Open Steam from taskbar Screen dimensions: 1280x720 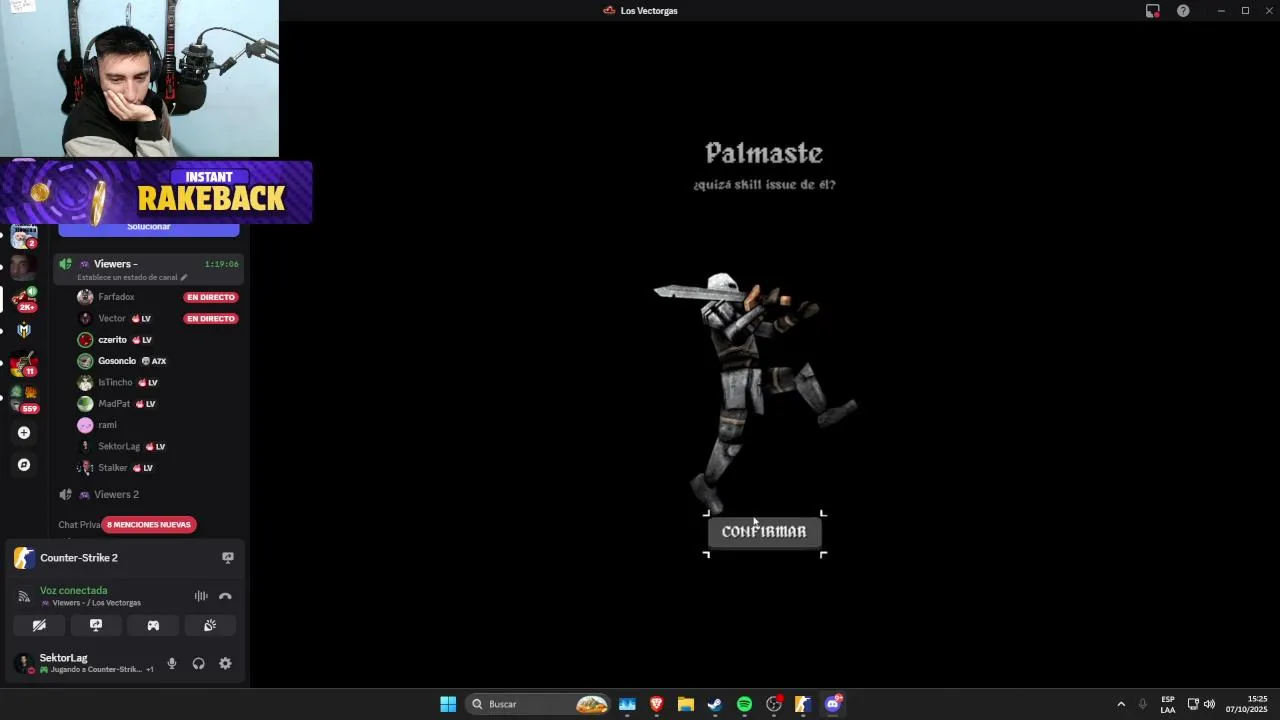pyautogui.click(x=714, y=704)
